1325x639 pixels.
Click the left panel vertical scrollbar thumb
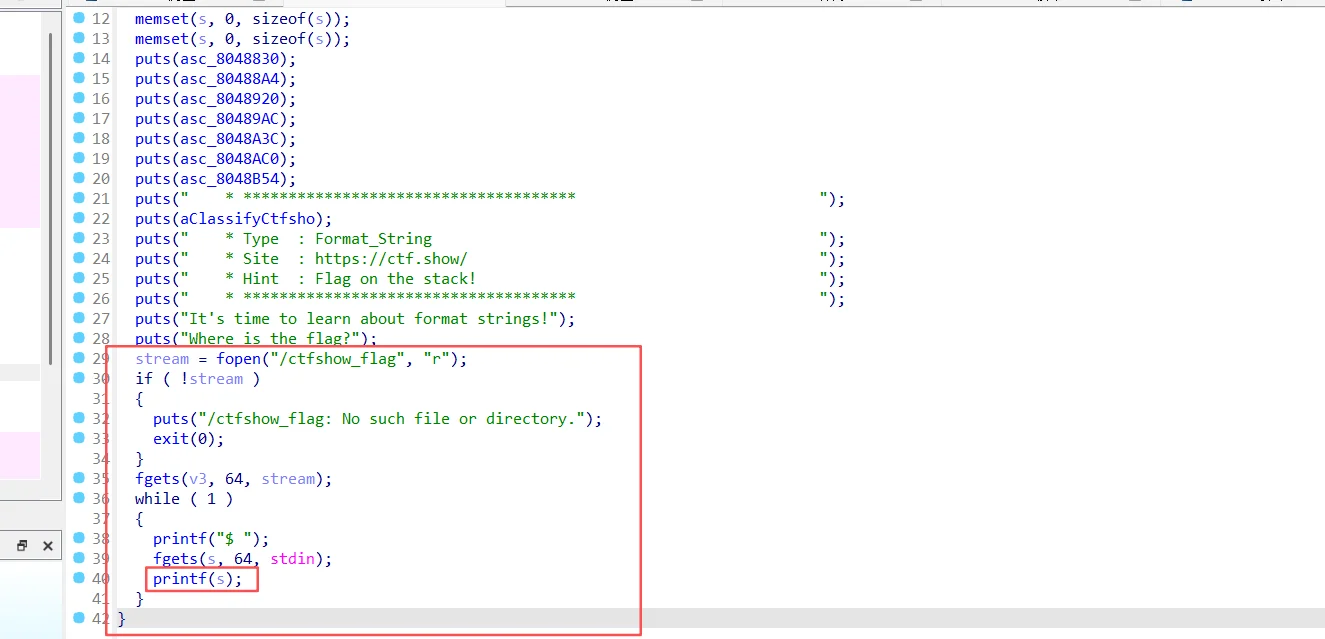[x=50, y=200]
